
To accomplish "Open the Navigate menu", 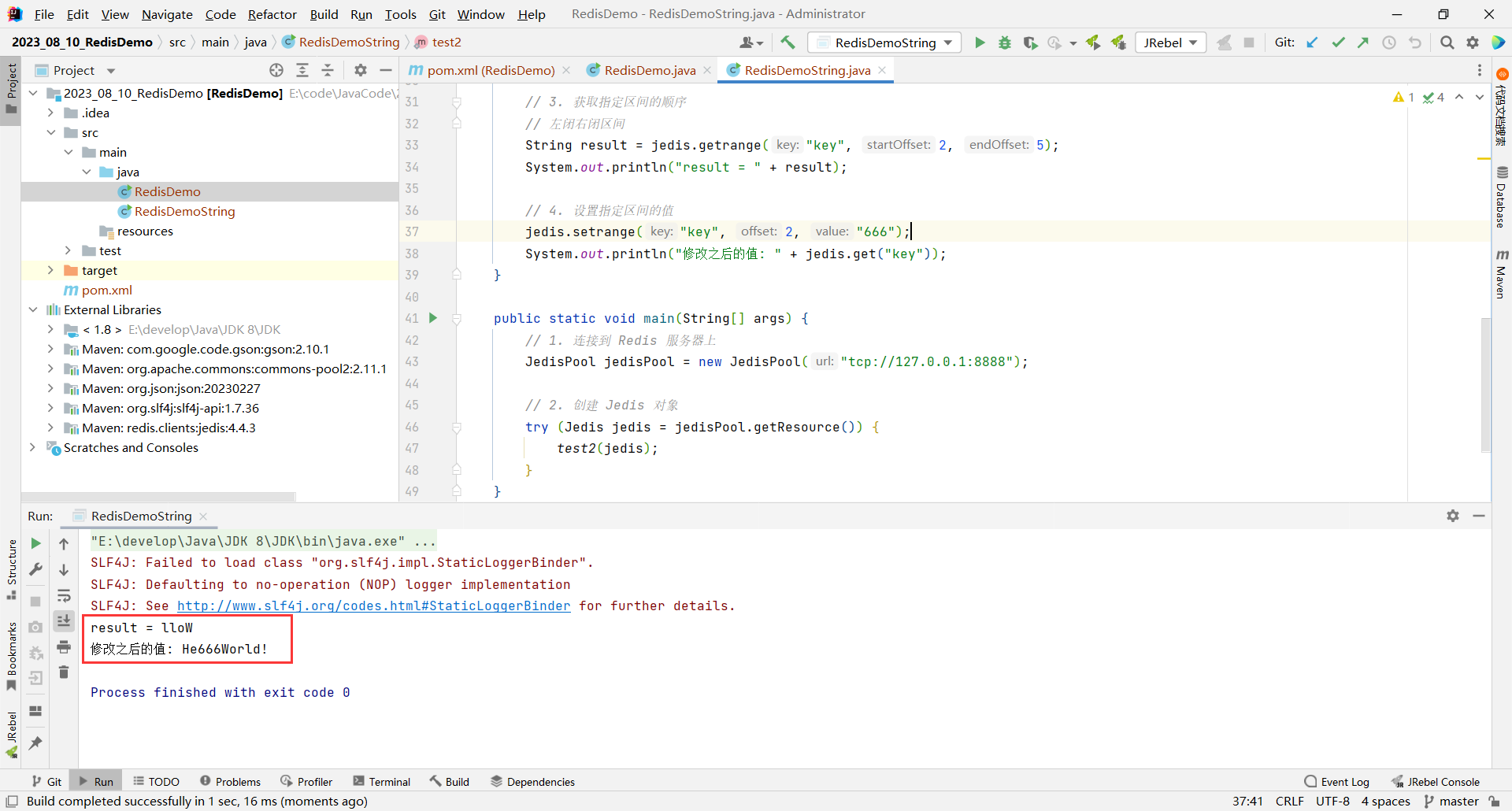I will point(167,14).
